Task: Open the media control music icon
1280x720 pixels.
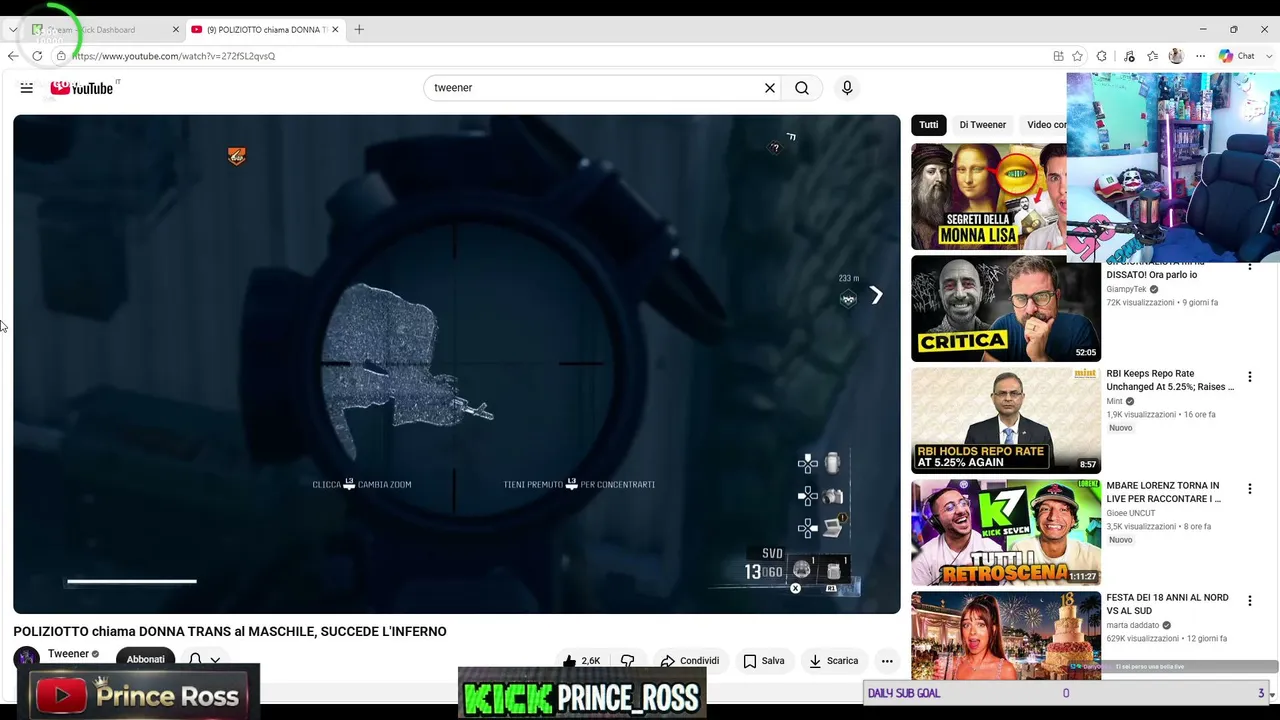Action: pyautogui.click(x=1128, y=56)
